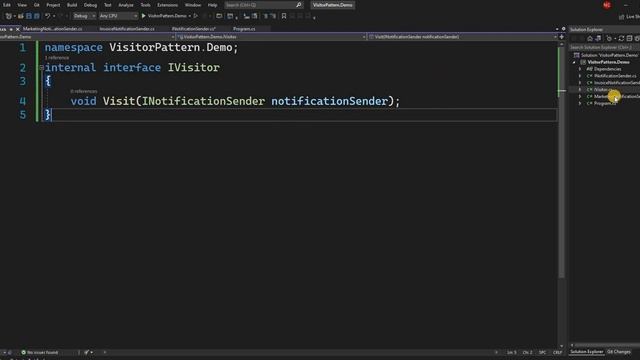
Task: Expand the Program.cs tree node arrow
Action: coord(580,104)
